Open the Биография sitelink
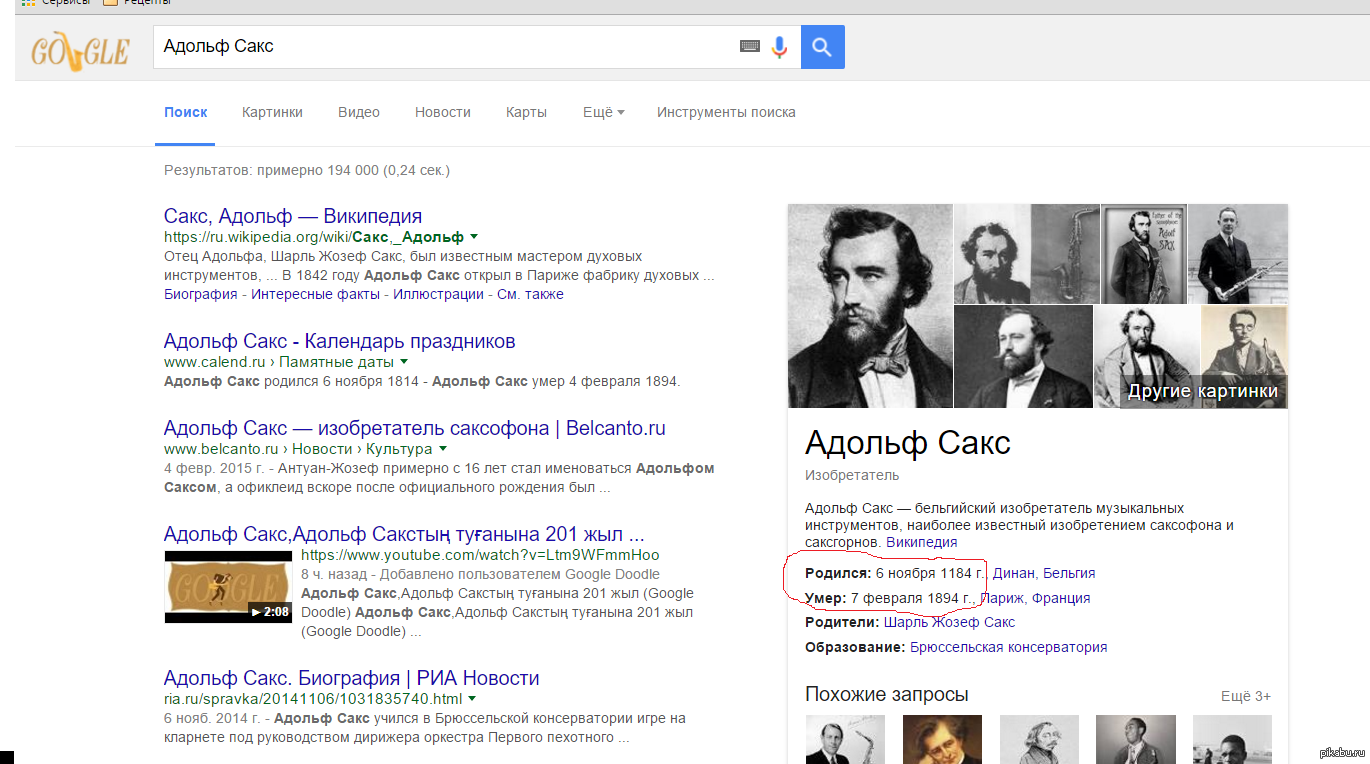The image size is (1370, 764). [200, 294]
